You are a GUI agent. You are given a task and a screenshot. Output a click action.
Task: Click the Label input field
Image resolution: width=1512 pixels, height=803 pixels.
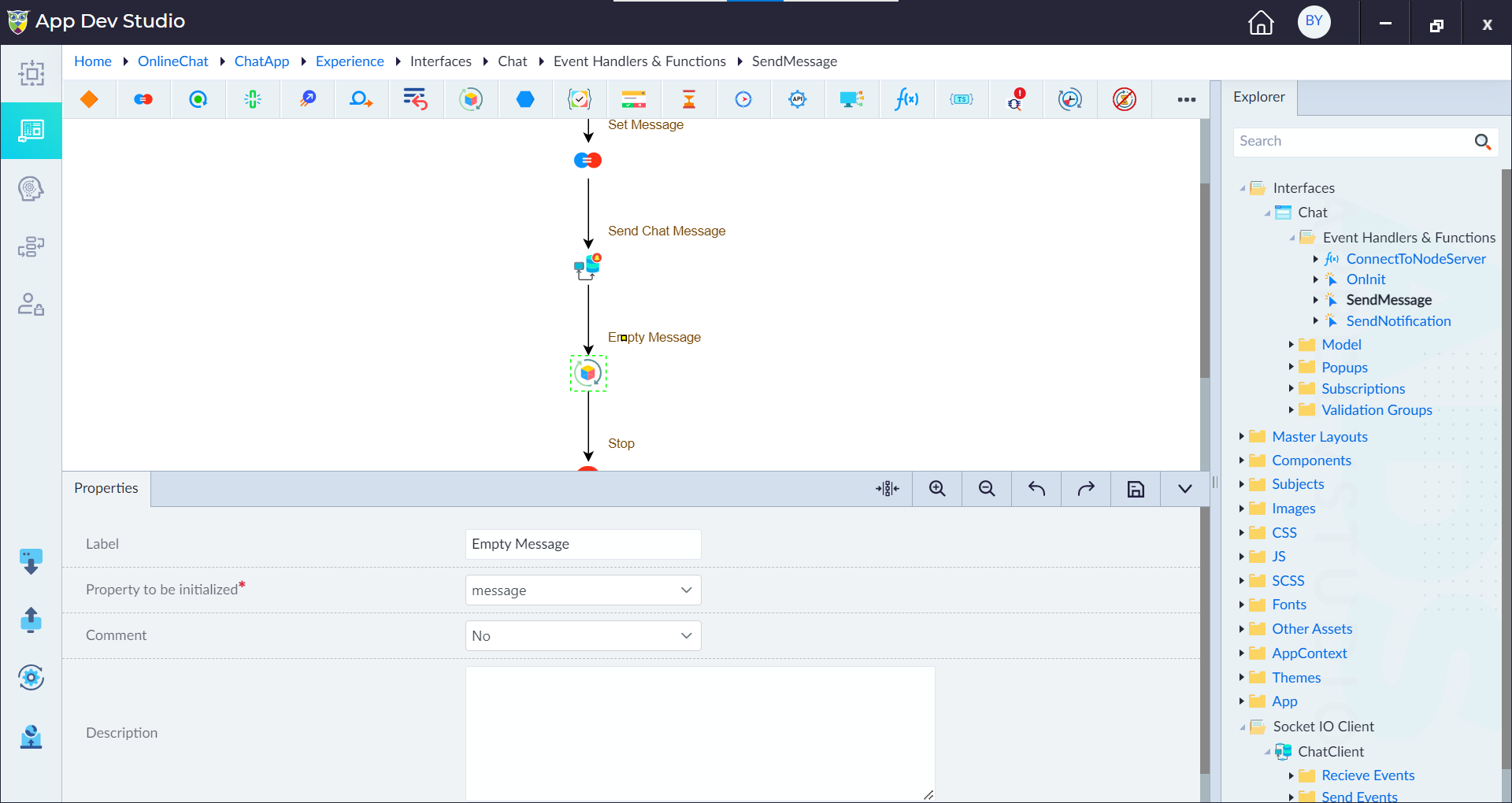(583, 544)
